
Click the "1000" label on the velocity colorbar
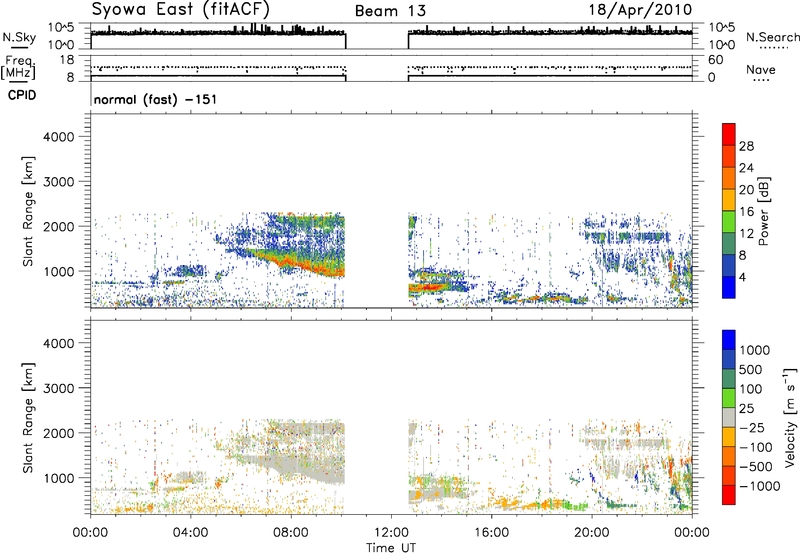point(755,350)
